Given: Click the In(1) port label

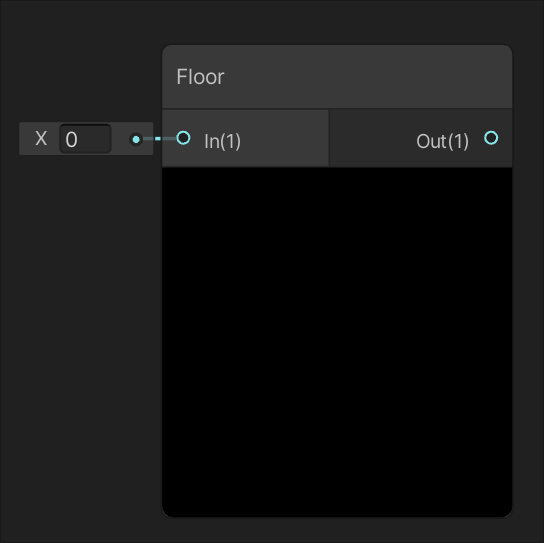Looking at the screenshot, I should pyautogui.click(x=222, y=141).
